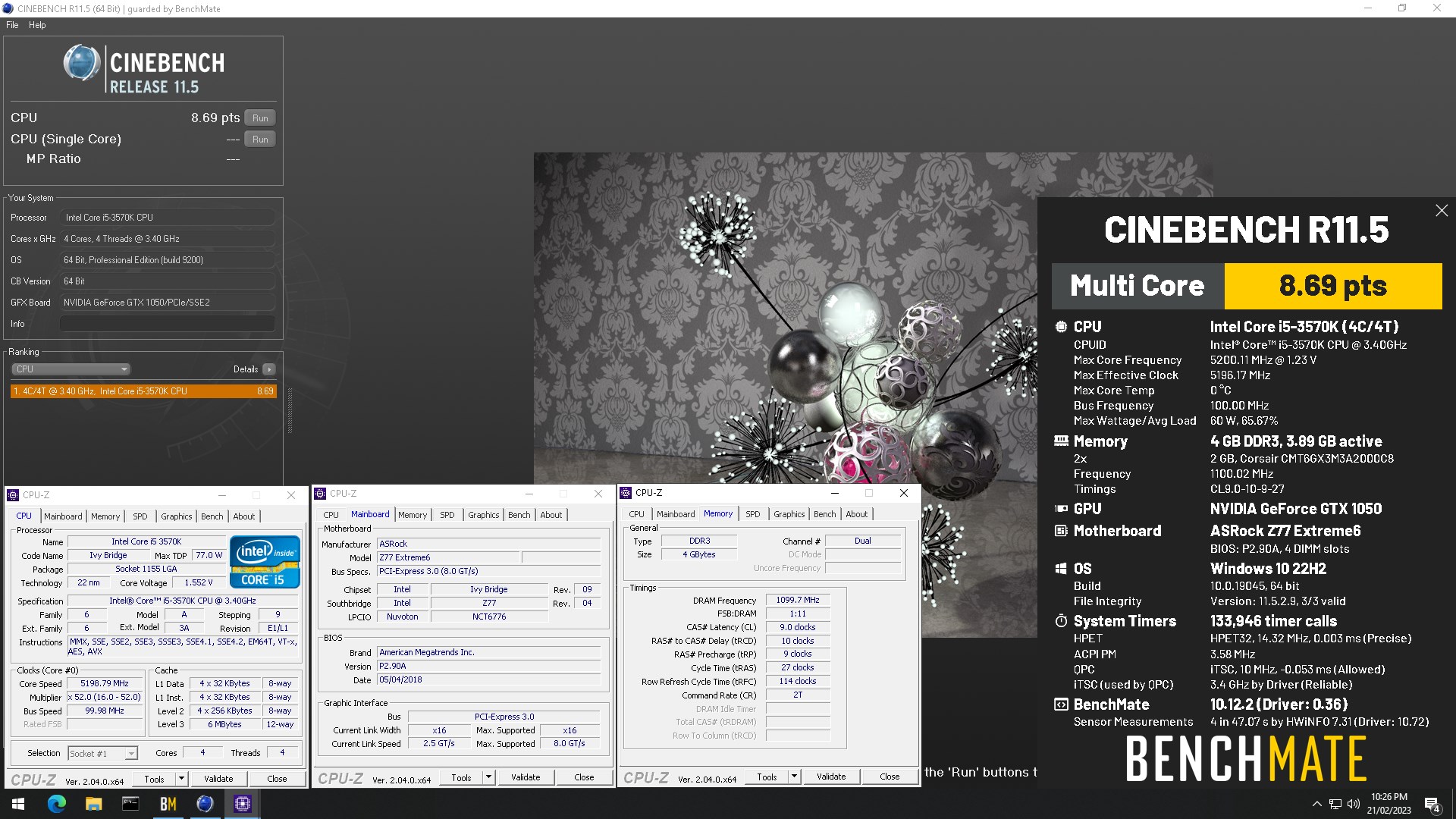Click the Cinebench title bar app icon

(x=8, y=8)
